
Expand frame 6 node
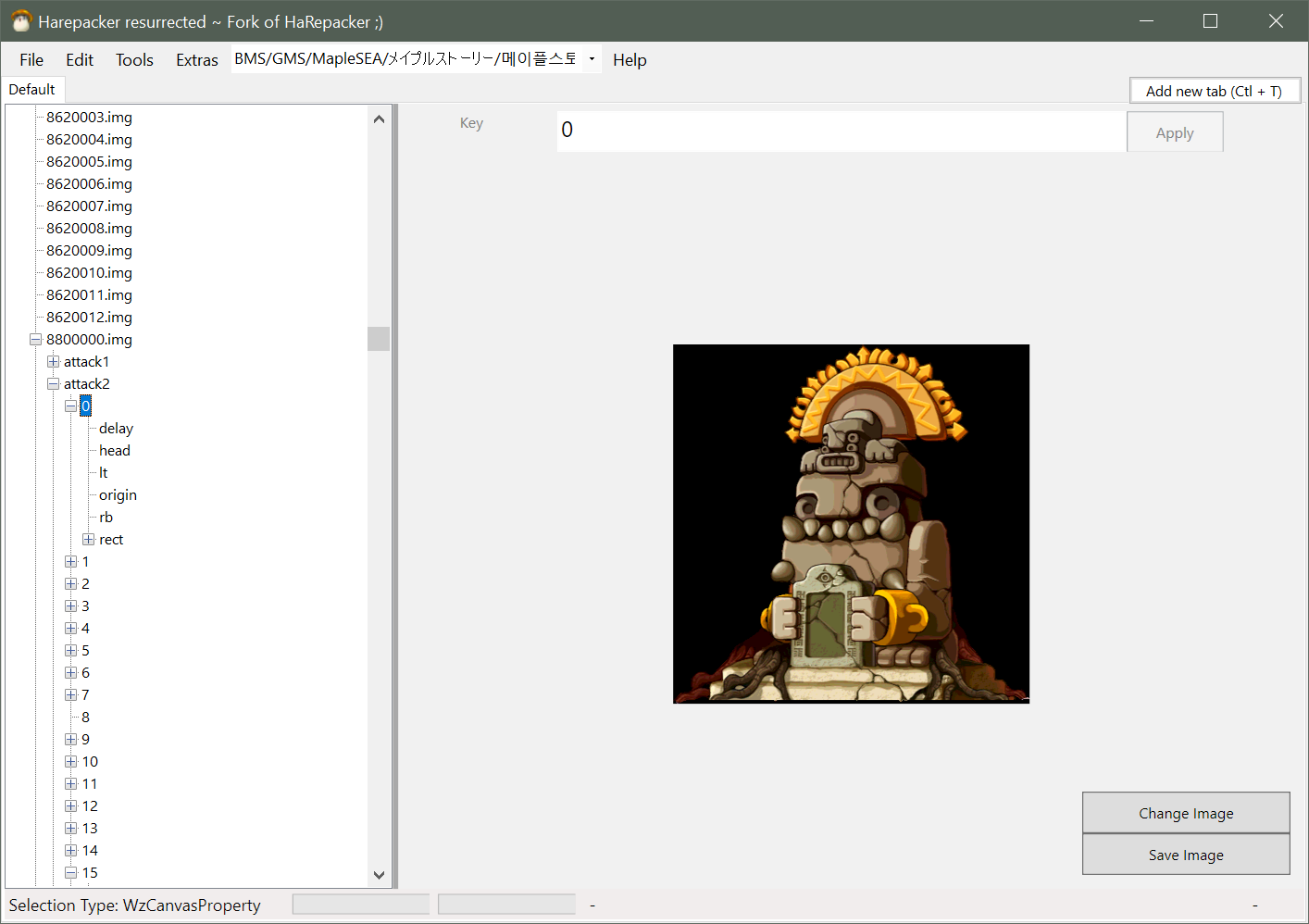point(71,673)
